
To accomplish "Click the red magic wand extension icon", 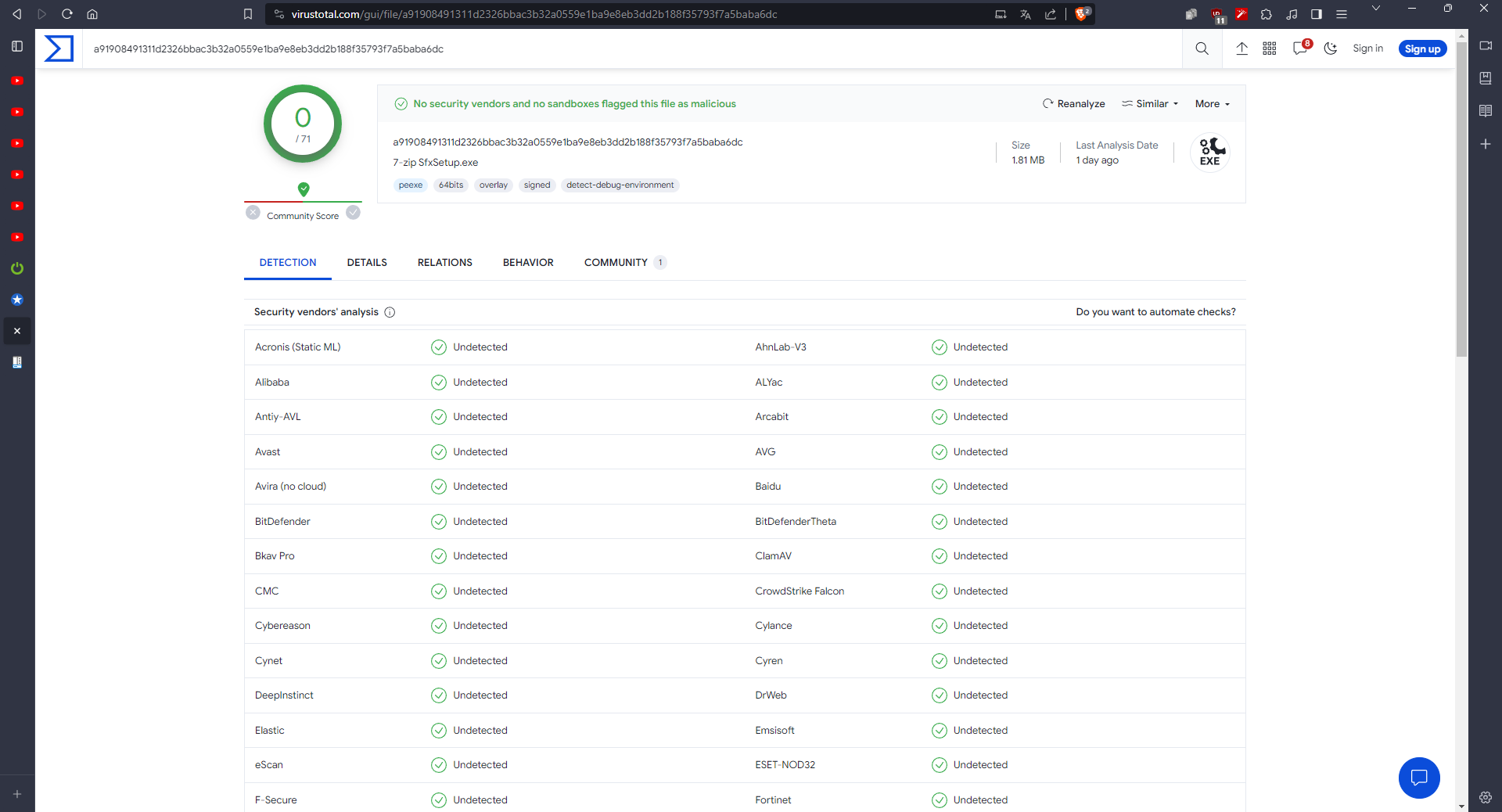I will tap(1241, 14).
